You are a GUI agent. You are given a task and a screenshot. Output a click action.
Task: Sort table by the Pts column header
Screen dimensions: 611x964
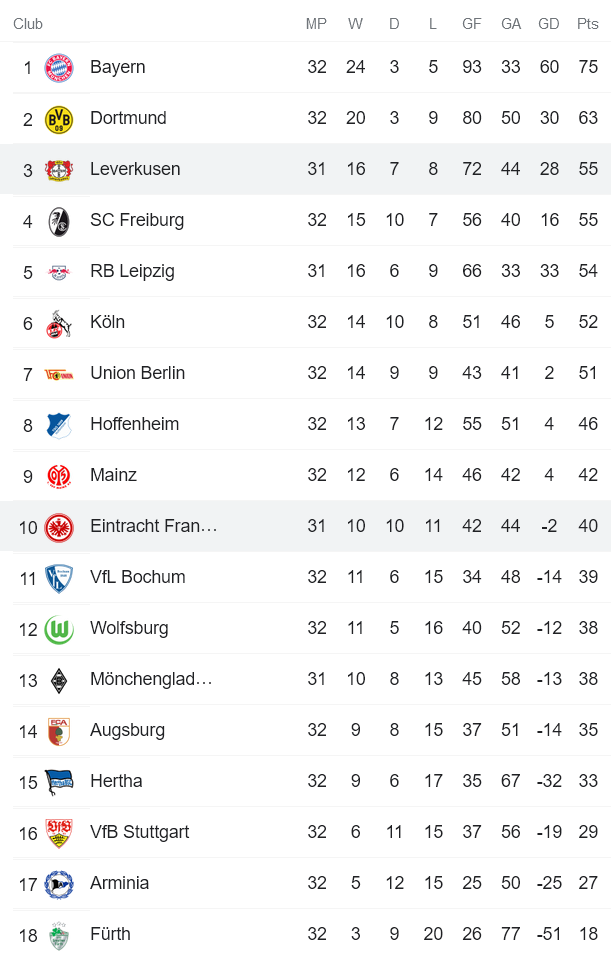(587, 23)
